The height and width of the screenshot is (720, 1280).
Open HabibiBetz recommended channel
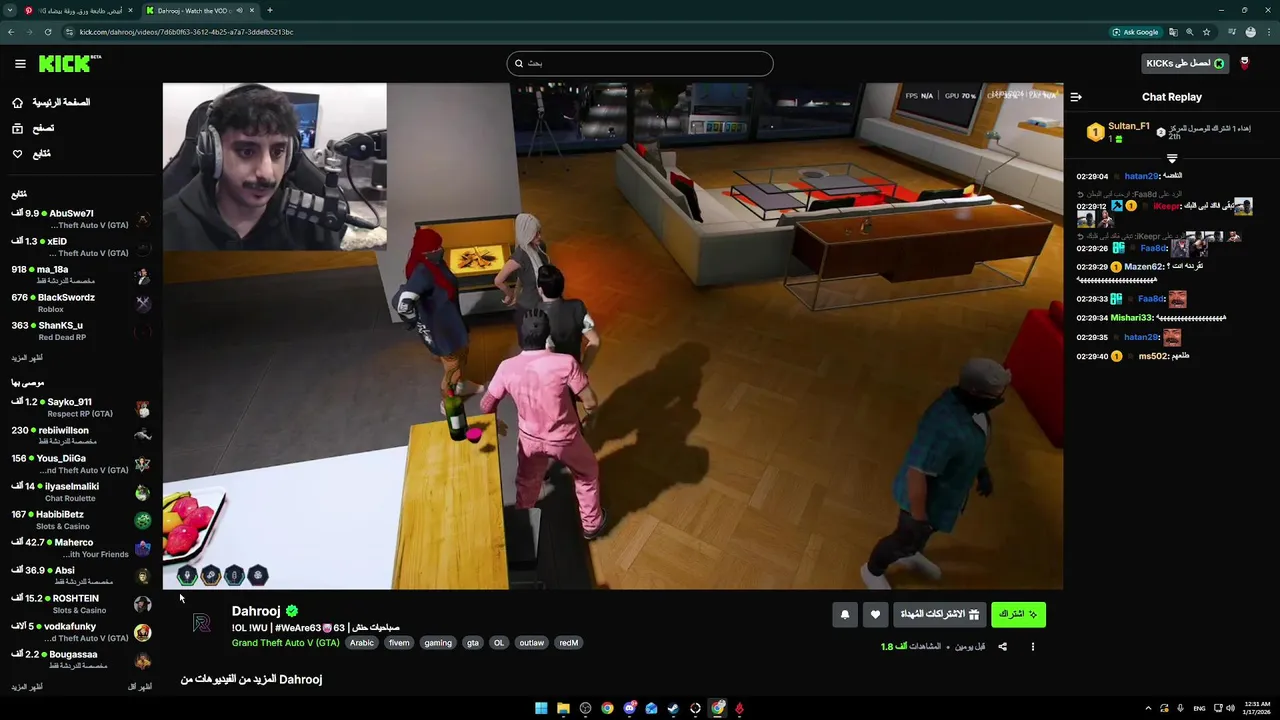pos(81,520)
